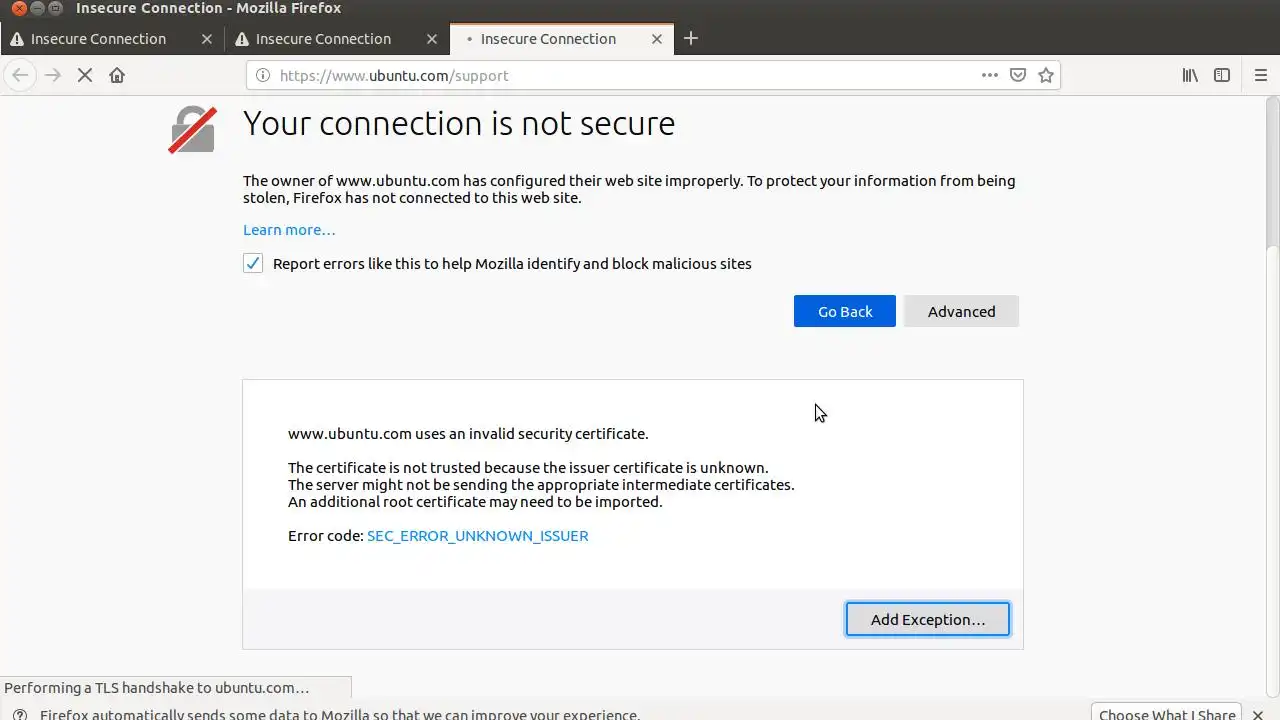Open page actions three-dot menu
Screen dimensions: 1280x720
pyautogui.click(x=989, y=75)
